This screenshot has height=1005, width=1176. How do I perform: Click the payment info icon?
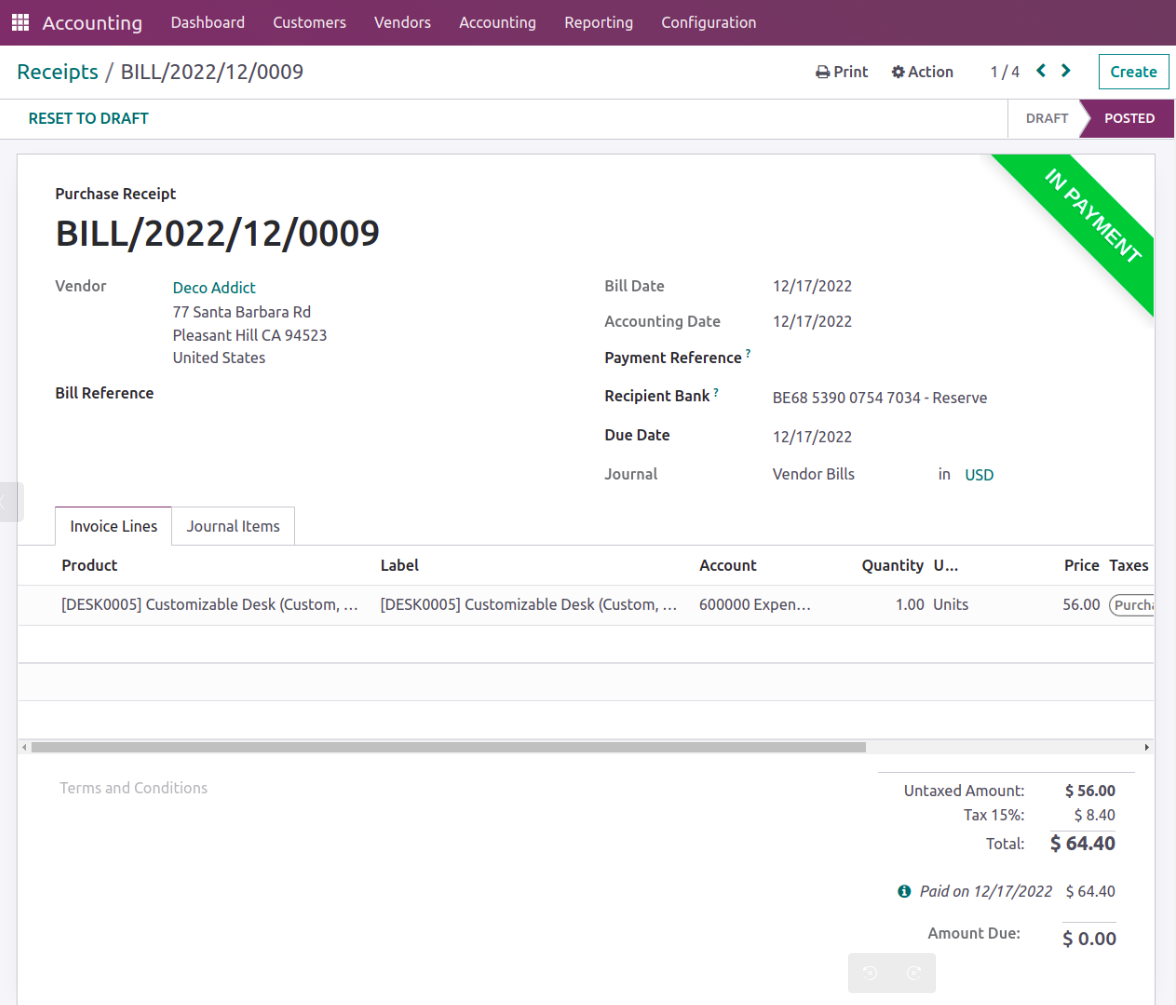904,891
